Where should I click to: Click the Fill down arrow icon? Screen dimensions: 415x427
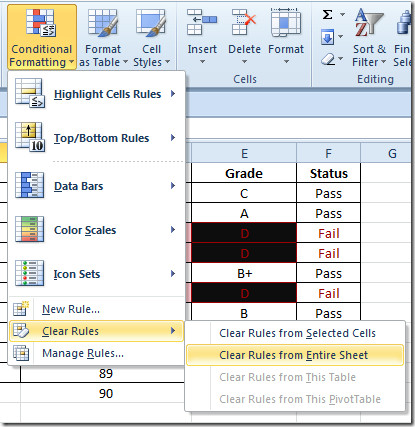(x=328, y=37)
